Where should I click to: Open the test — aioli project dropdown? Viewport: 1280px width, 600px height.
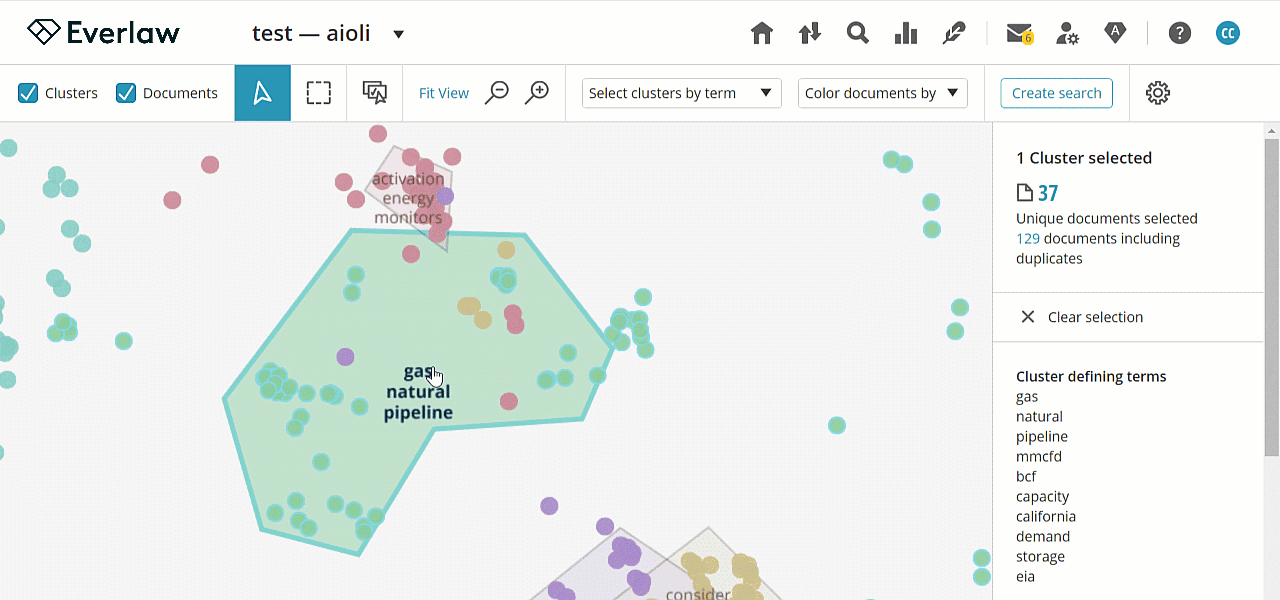[x=328, y=33]
